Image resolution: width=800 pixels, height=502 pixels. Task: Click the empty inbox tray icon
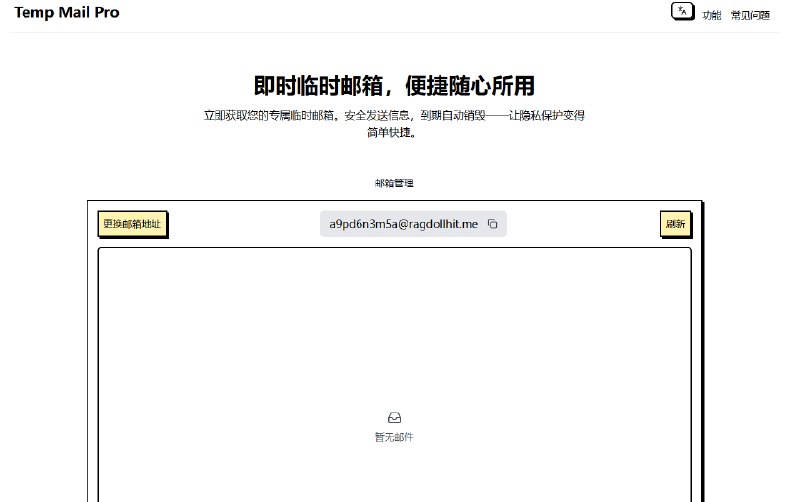(394, 417)
